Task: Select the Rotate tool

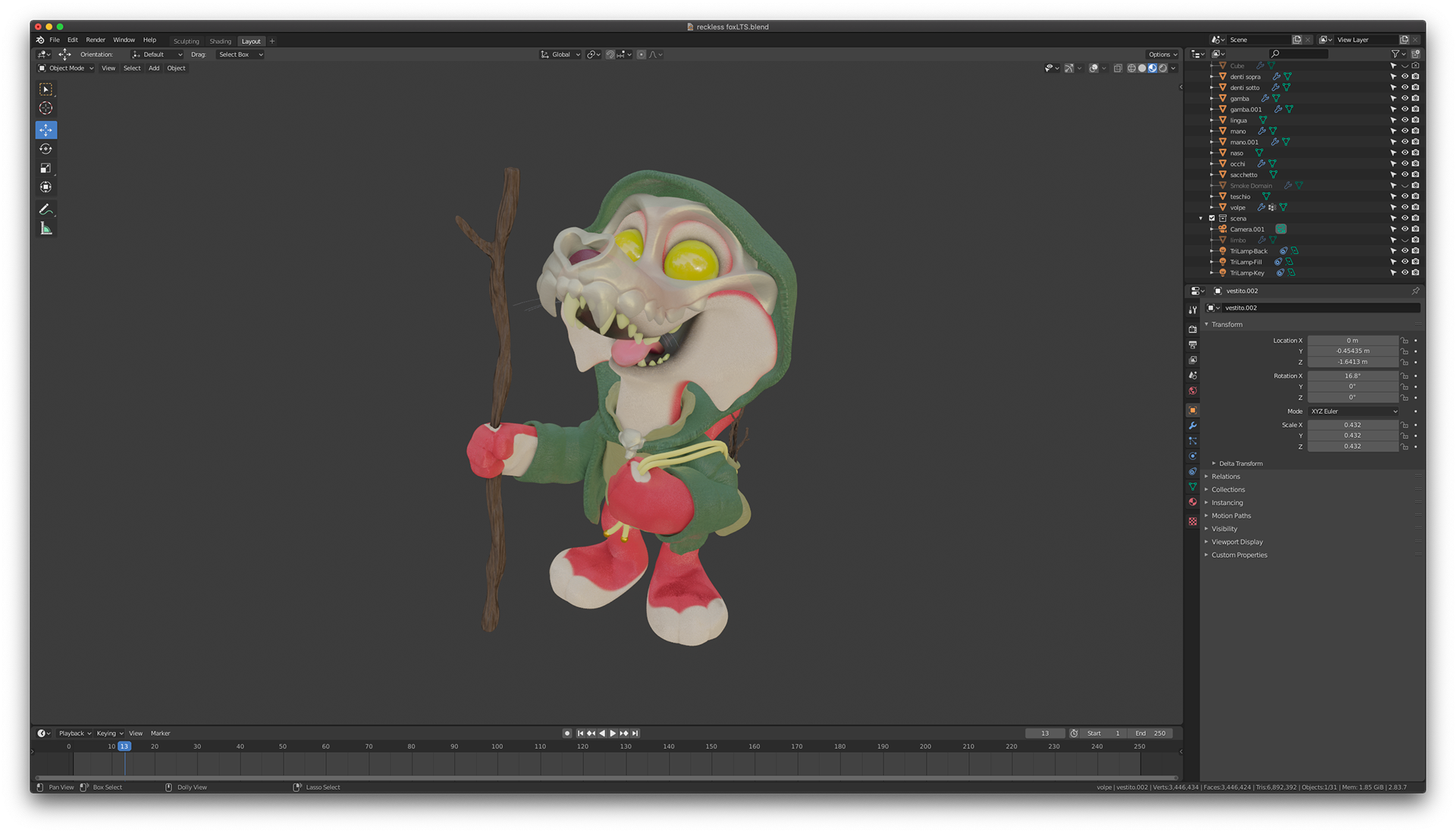Action: 45,149
